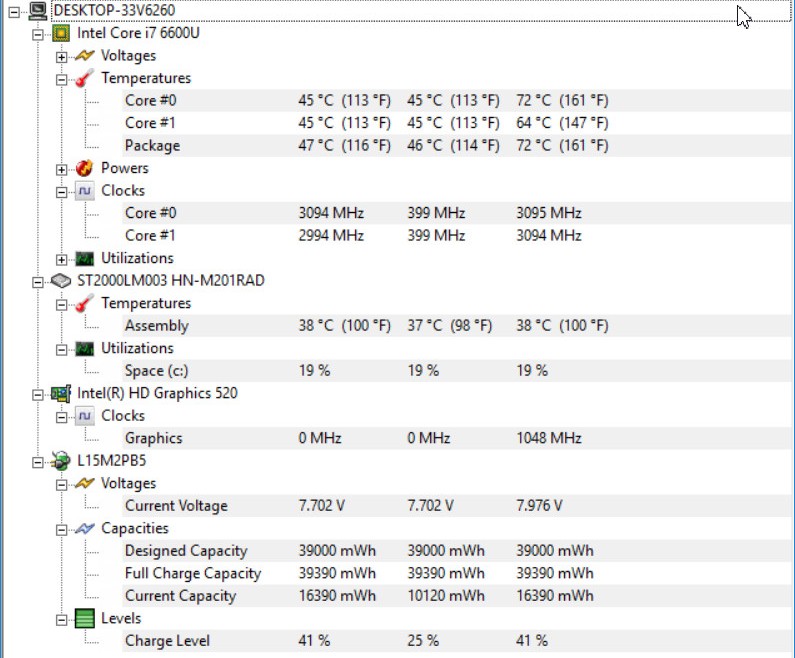795x658 pixels.
Task: Click the green Levels icon
Action: (85, 618)
